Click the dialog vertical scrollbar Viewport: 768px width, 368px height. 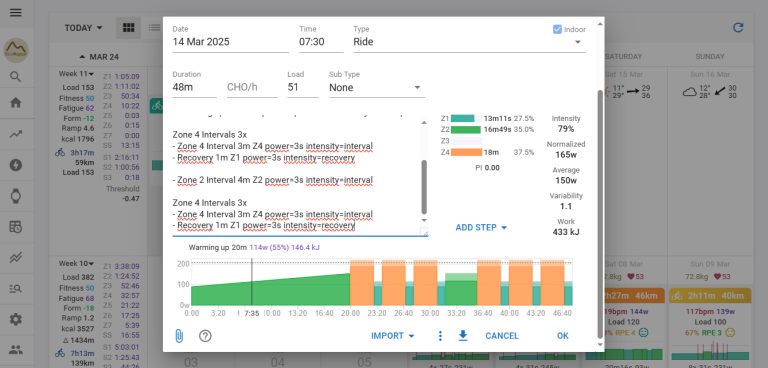600,215
